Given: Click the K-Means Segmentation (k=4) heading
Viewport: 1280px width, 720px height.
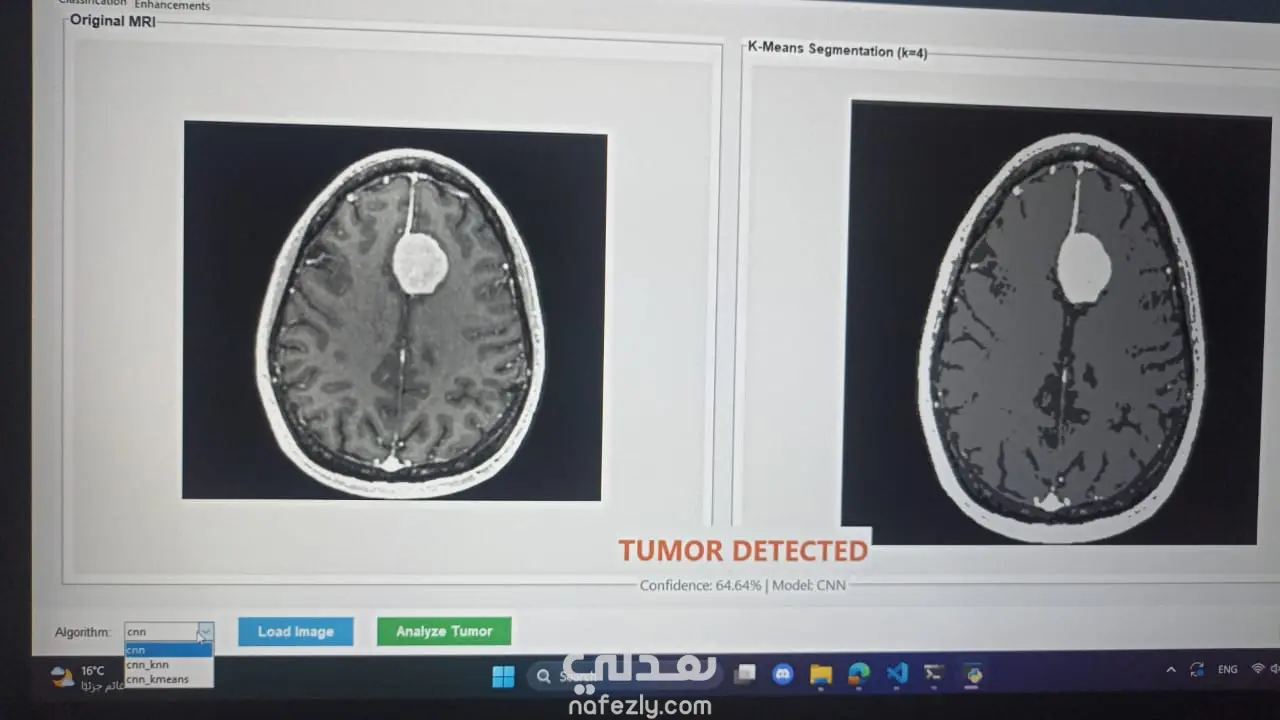Looking at the screenshot, I should click(838, 50).
